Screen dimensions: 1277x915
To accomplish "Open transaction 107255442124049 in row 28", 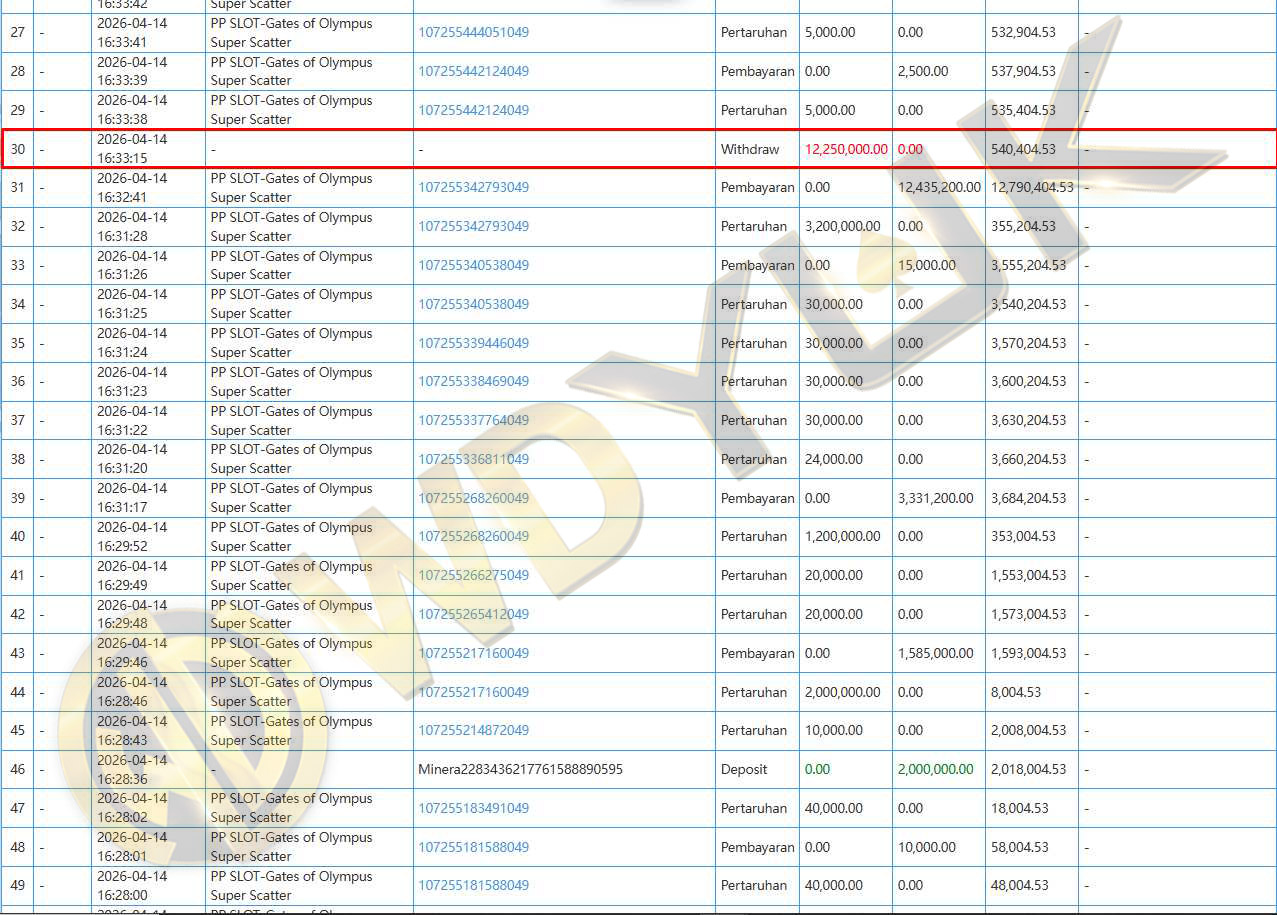I will pyautogui.click(x=473, y=71).
